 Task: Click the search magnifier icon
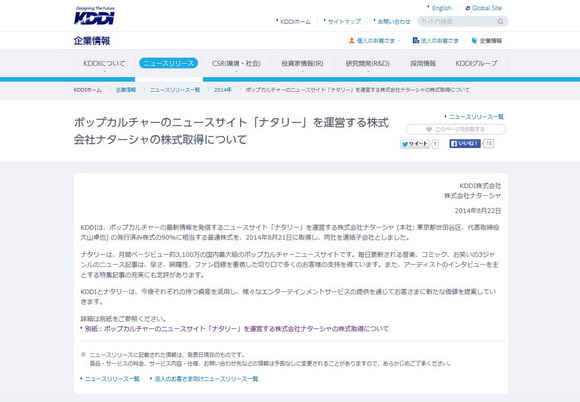(x=500, y=22)
